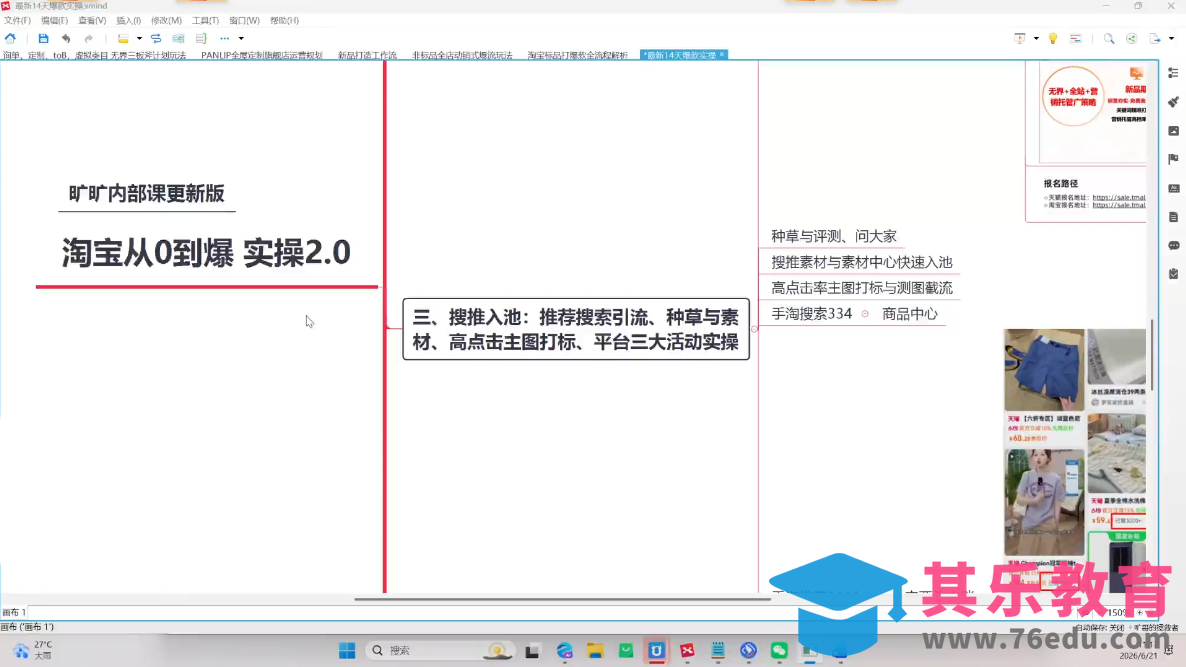
Task: Open the Markers flag panel
Action: pyautogui.click(x=1173, y=159)
